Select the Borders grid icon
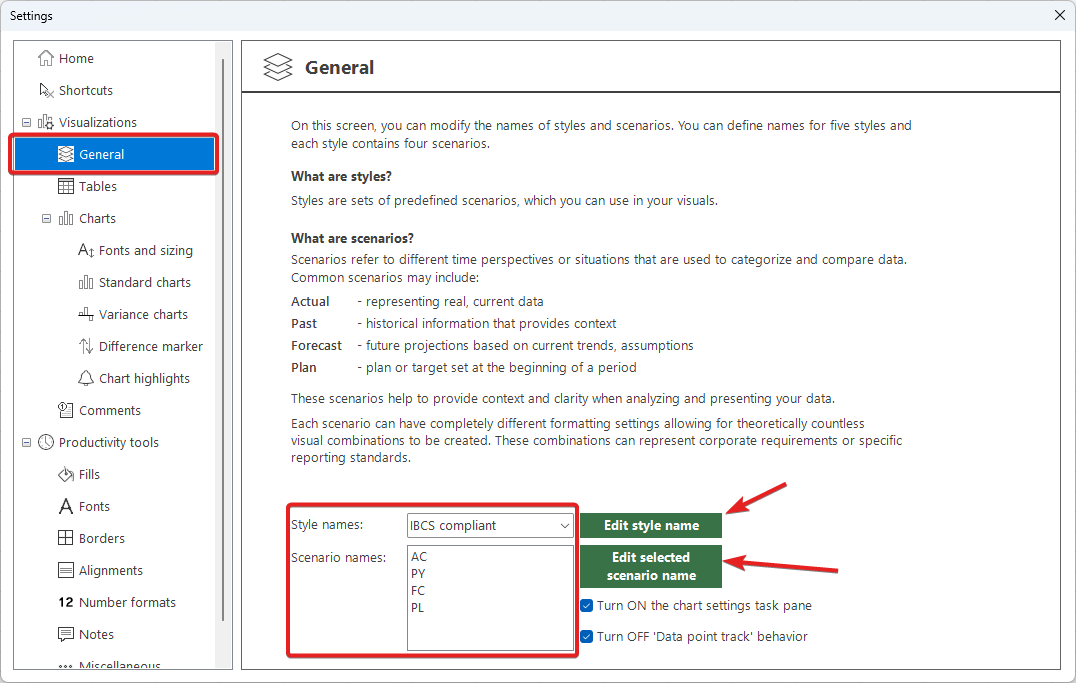This screenshot has height=683, width=1076. point(66,539)
